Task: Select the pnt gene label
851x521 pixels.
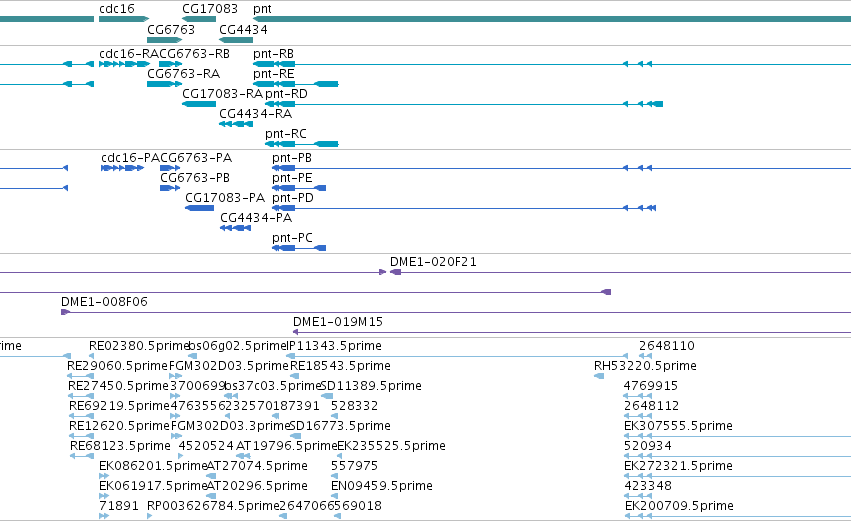Action: pyautogui.click(x=262, y=9)
